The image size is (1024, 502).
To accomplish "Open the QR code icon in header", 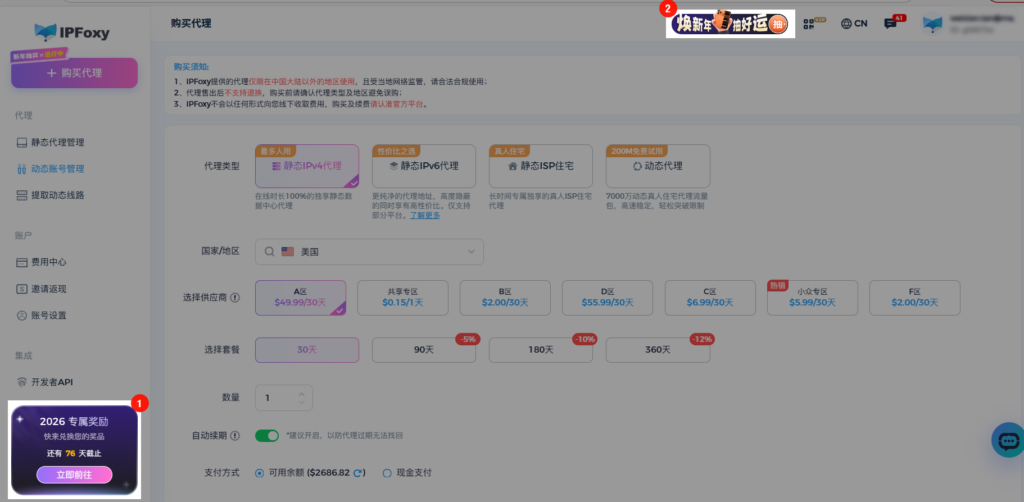I will [x=822, y=23].
